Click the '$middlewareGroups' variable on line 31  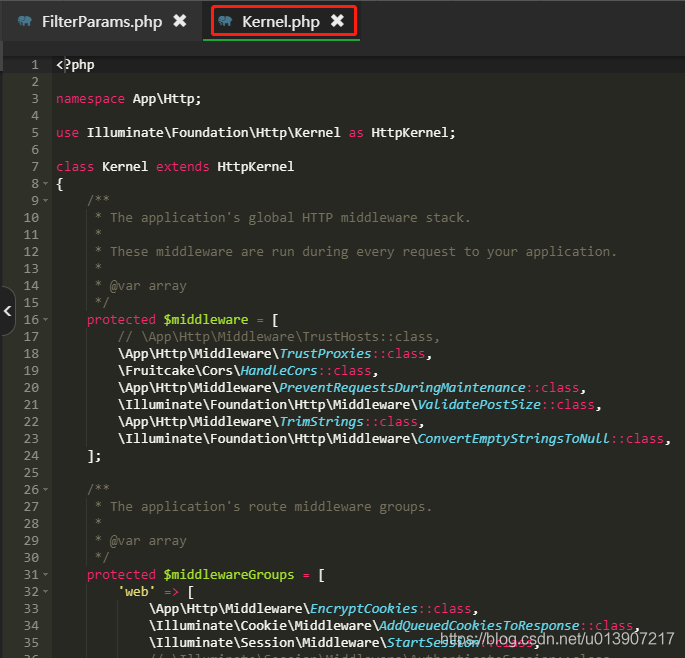(229, 575)
